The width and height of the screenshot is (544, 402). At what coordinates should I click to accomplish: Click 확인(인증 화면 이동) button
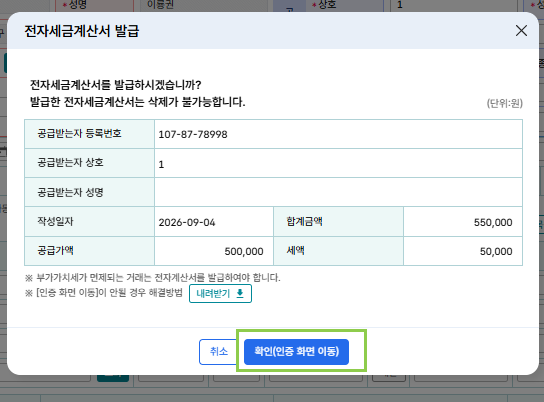tap(296, 351)
